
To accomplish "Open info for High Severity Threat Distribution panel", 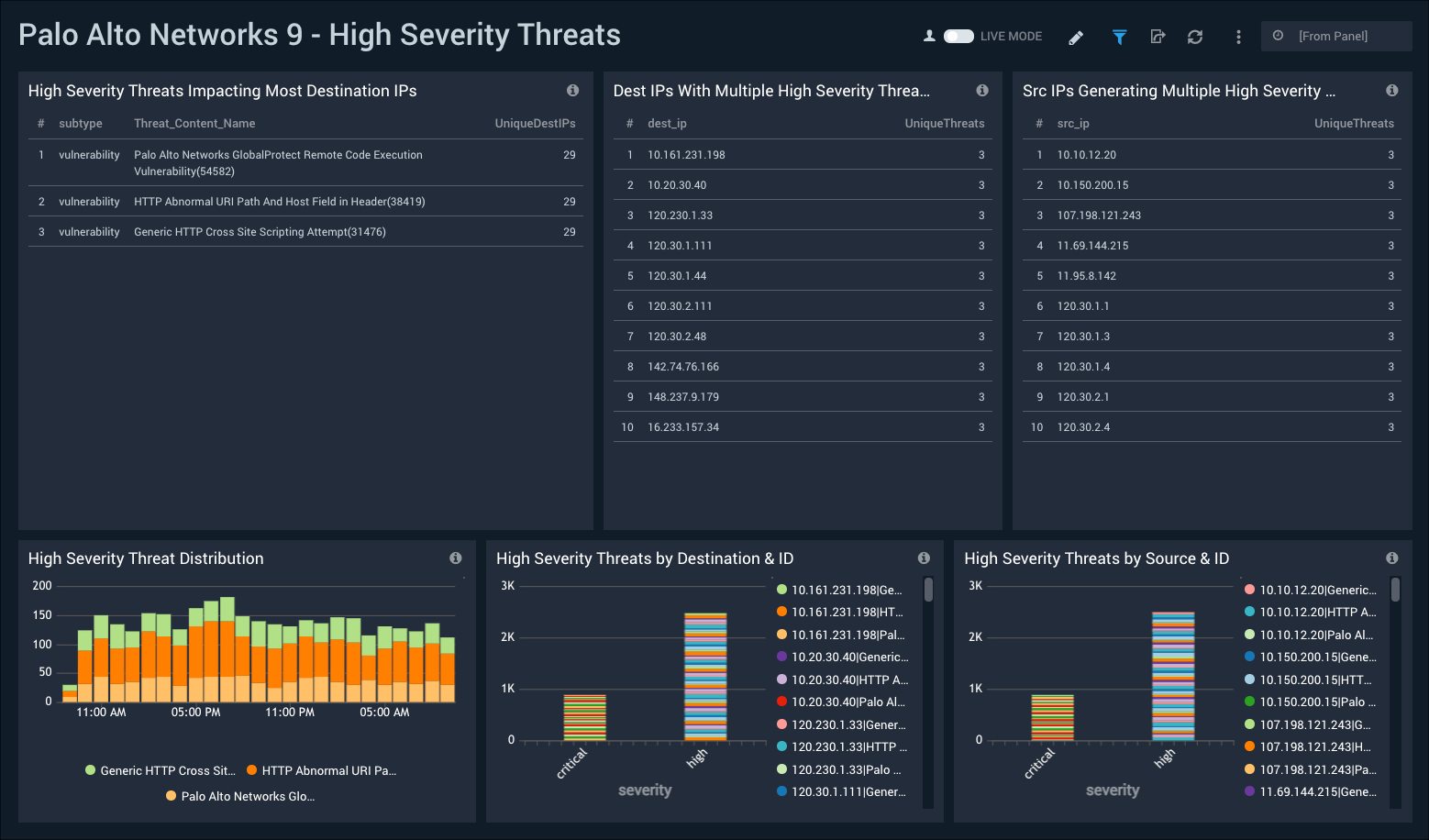I will click(x=456, y=558).
